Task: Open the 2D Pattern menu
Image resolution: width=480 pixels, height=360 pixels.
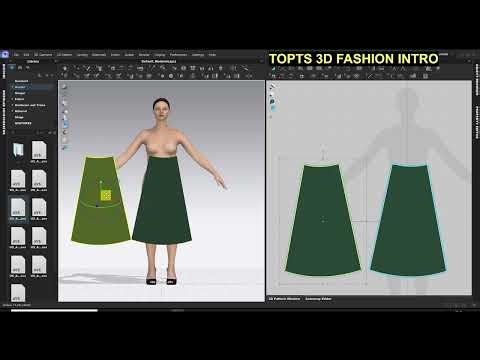Action: [x=64, y=55]
